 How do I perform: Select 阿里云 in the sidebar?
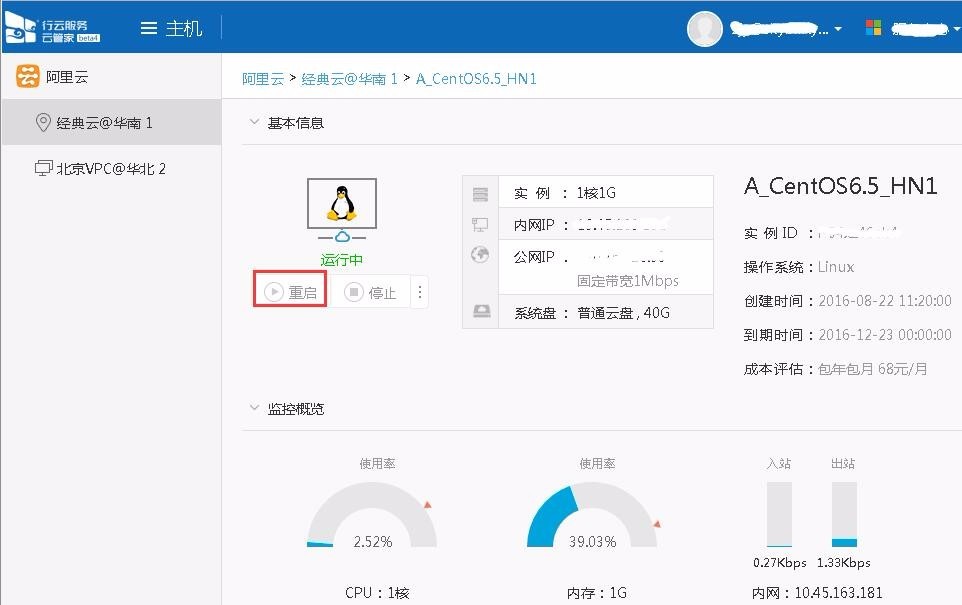(x=67, y=77)
